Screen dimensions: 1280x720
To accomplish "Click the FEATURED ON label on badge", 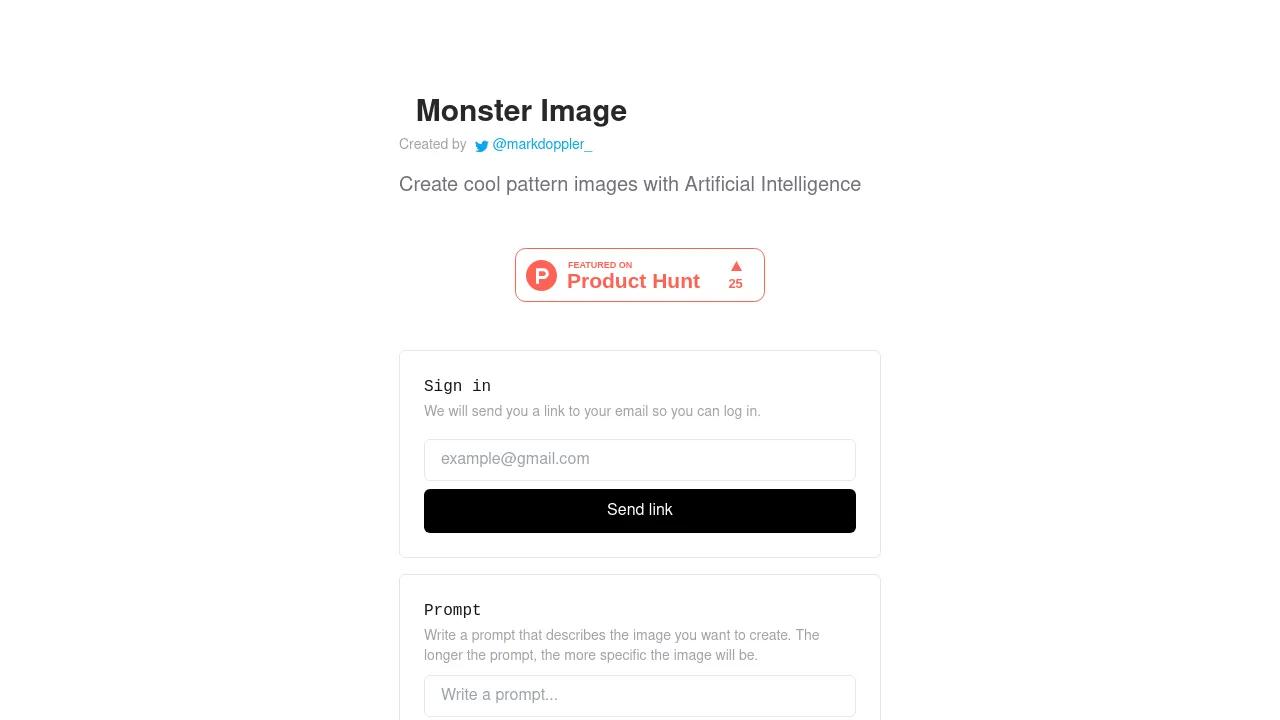I will point(600,265).
